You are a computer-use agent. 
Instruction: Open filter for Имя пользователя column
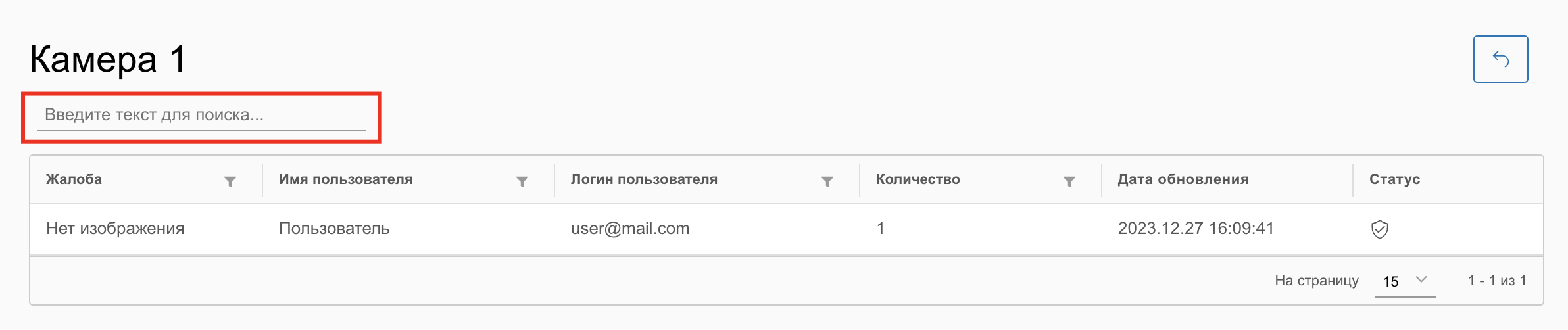522,181
